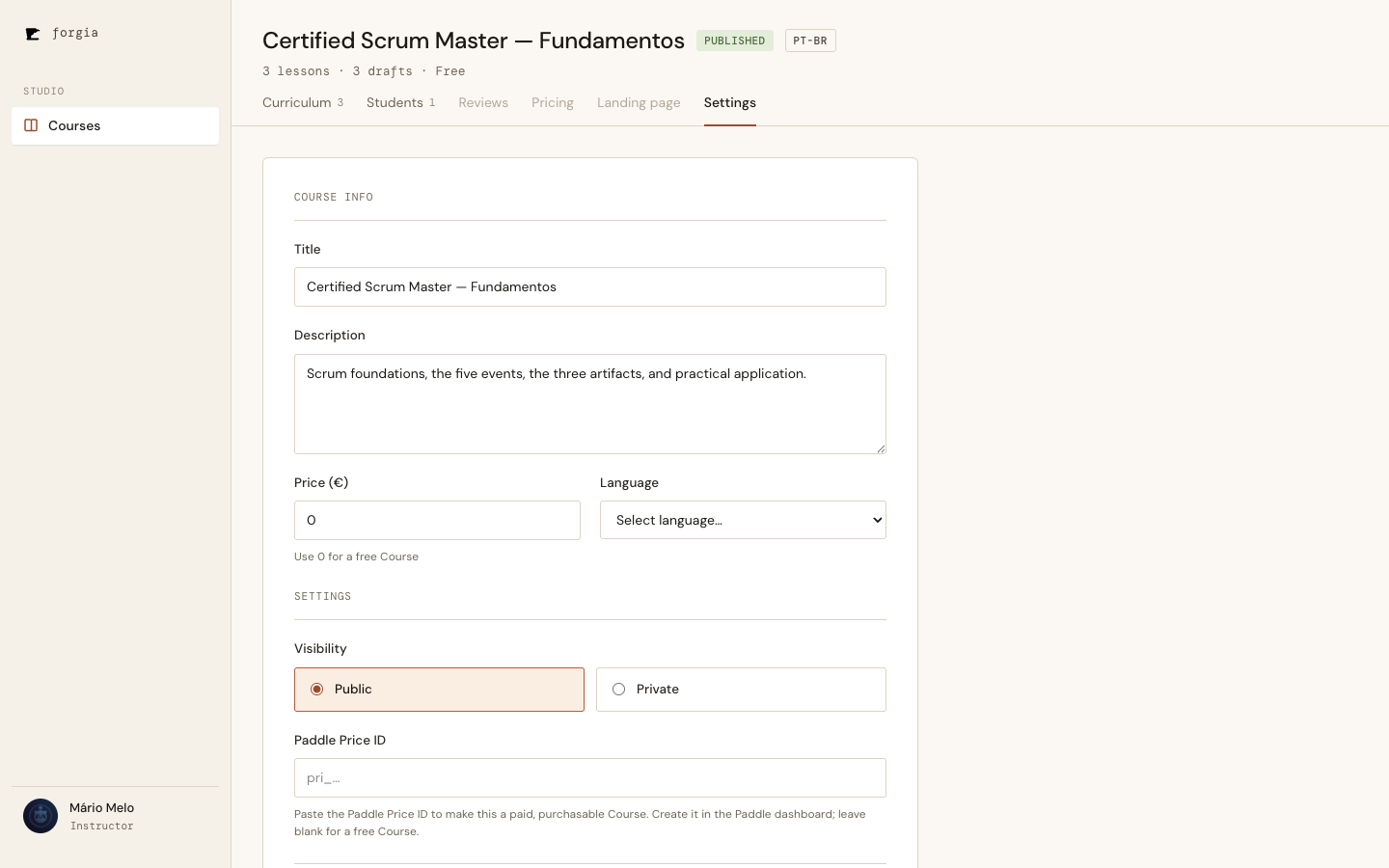The image size is (1389, 868).
Task: Click the forgia logo icon
Action: tap(33, 34)
